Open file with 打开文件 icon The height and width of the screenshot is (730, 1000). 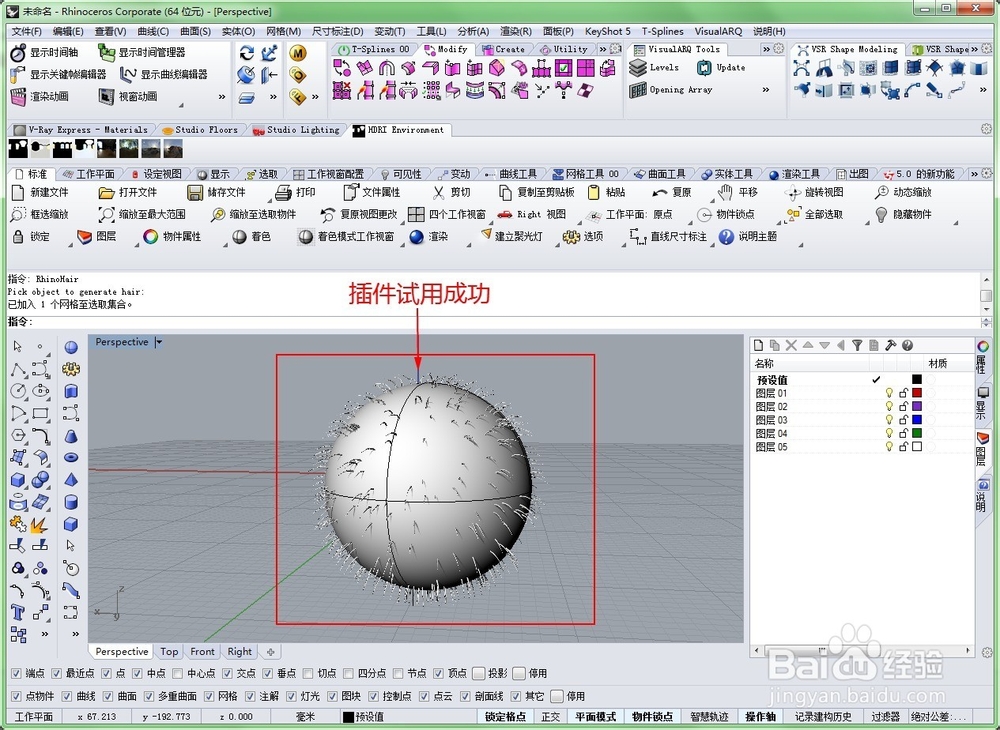tap(107, 192)
